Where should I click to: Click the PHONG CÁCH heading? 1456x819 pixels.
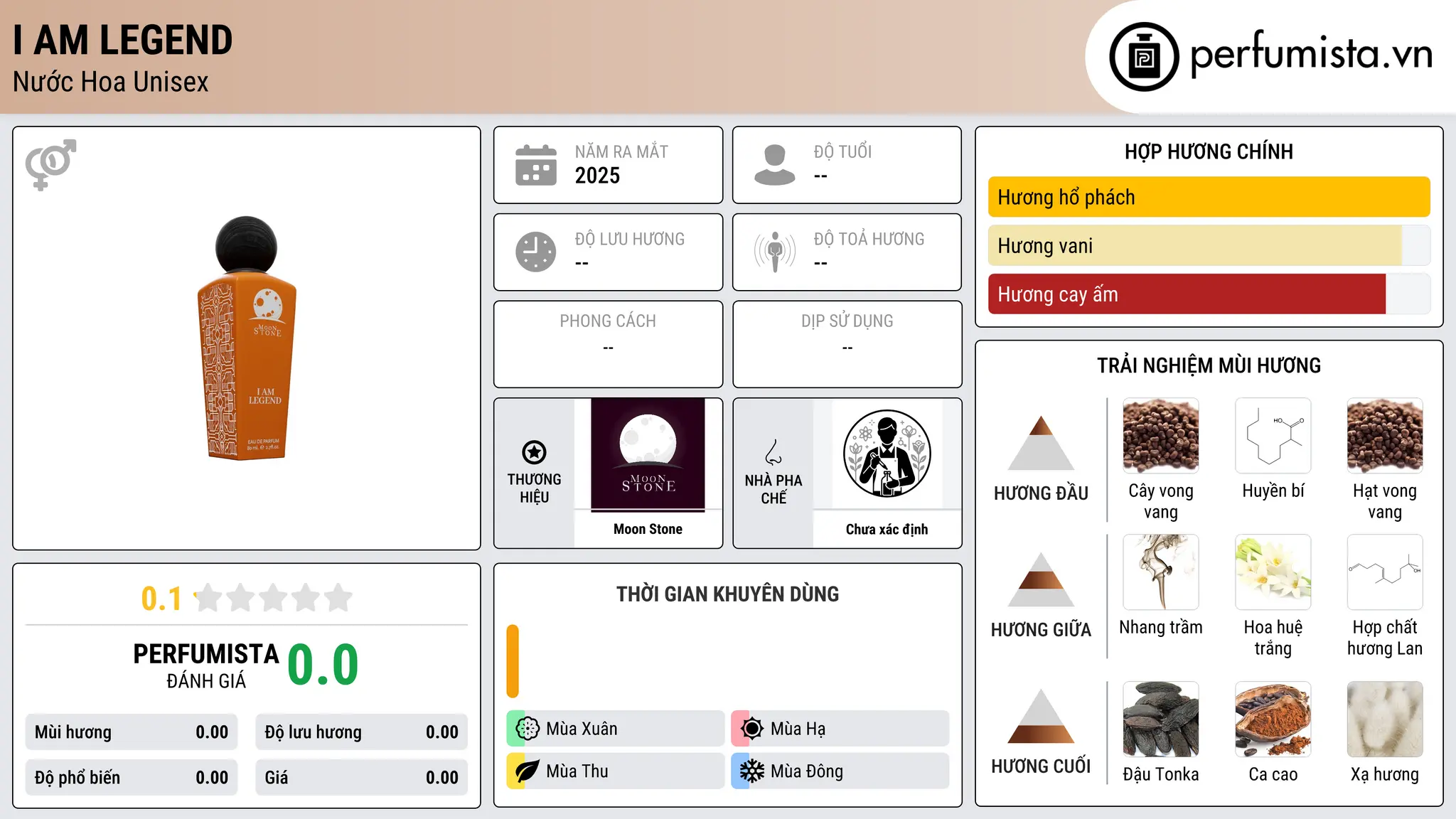(x=608, y=321)
